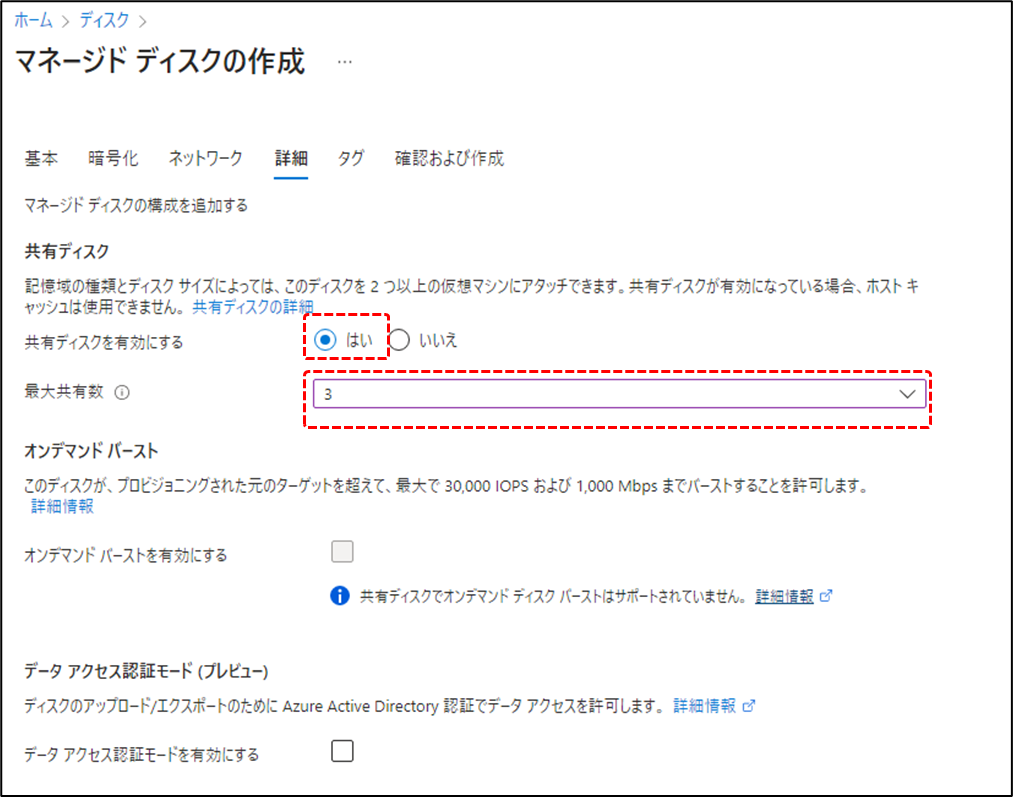Open the ホーム breadcrumb link
The height and width of the screenshot is (797, 1013).
(x=34, y=21)
